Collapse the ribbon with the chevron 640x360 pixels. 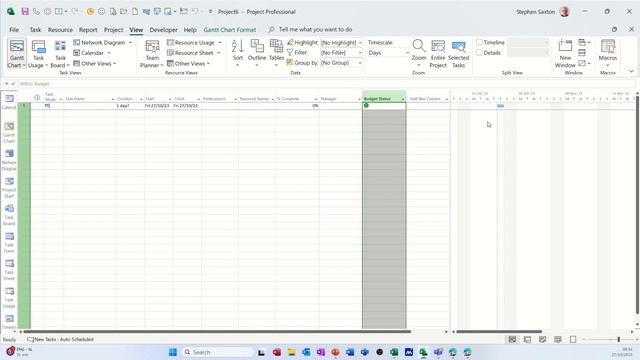click(631, 71)
